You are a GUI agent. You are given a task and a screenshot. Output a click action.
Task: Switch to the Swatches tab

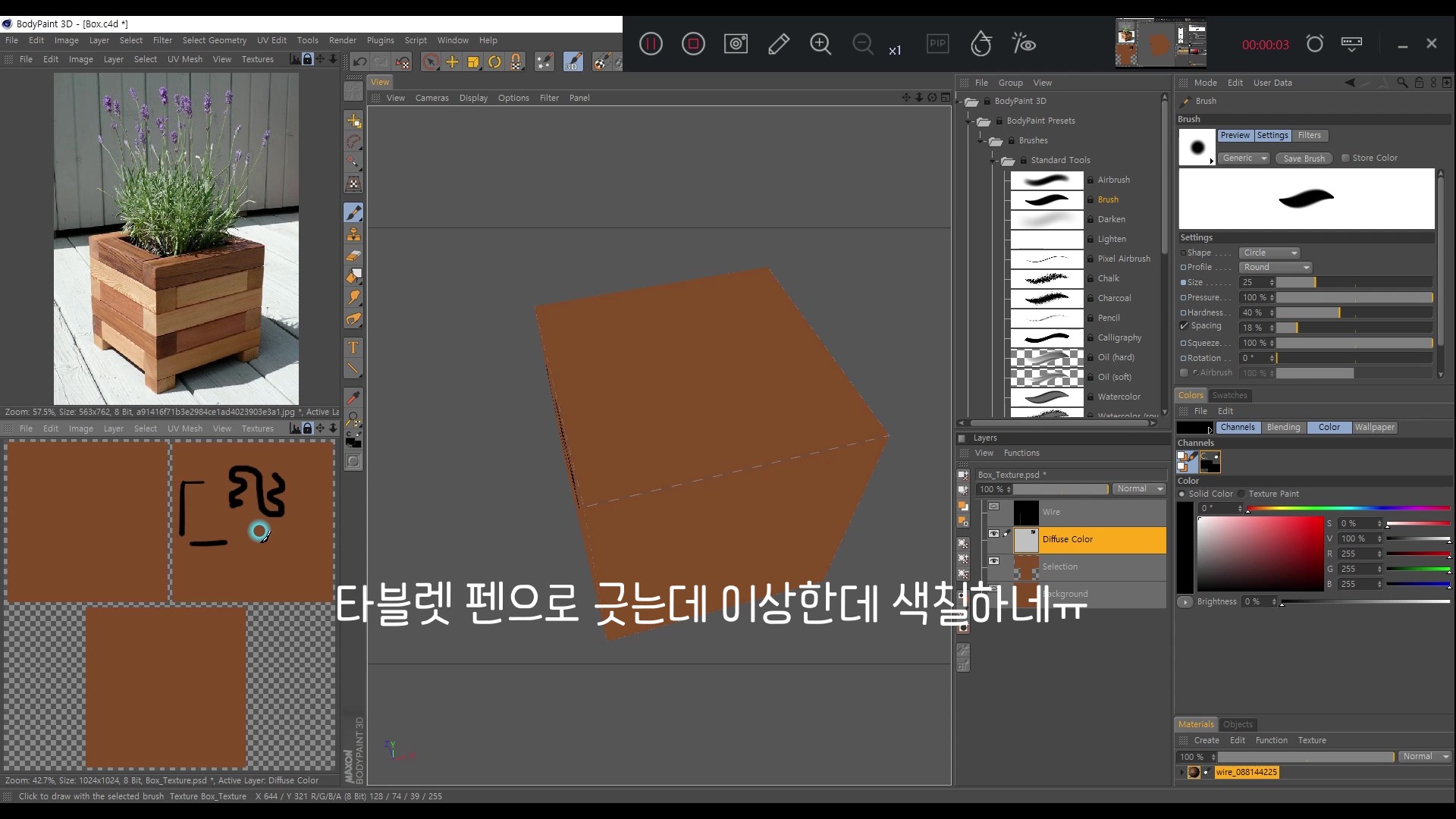1229,395
